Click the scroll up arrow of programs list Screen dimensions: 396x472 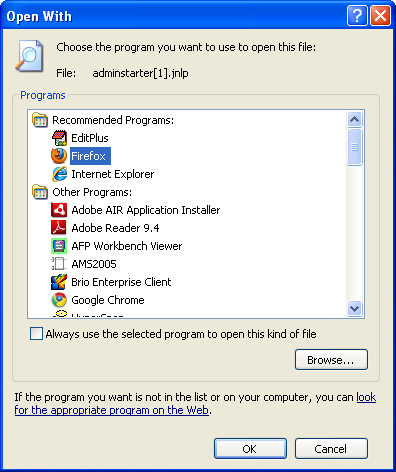(x=354, y=119)
